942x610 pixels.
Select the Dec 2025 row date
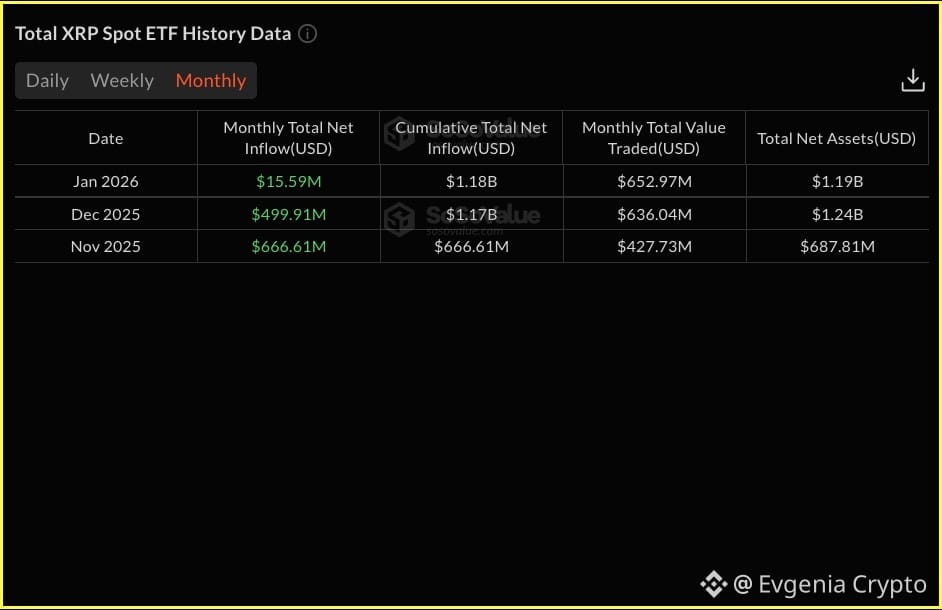coord(106,215)
